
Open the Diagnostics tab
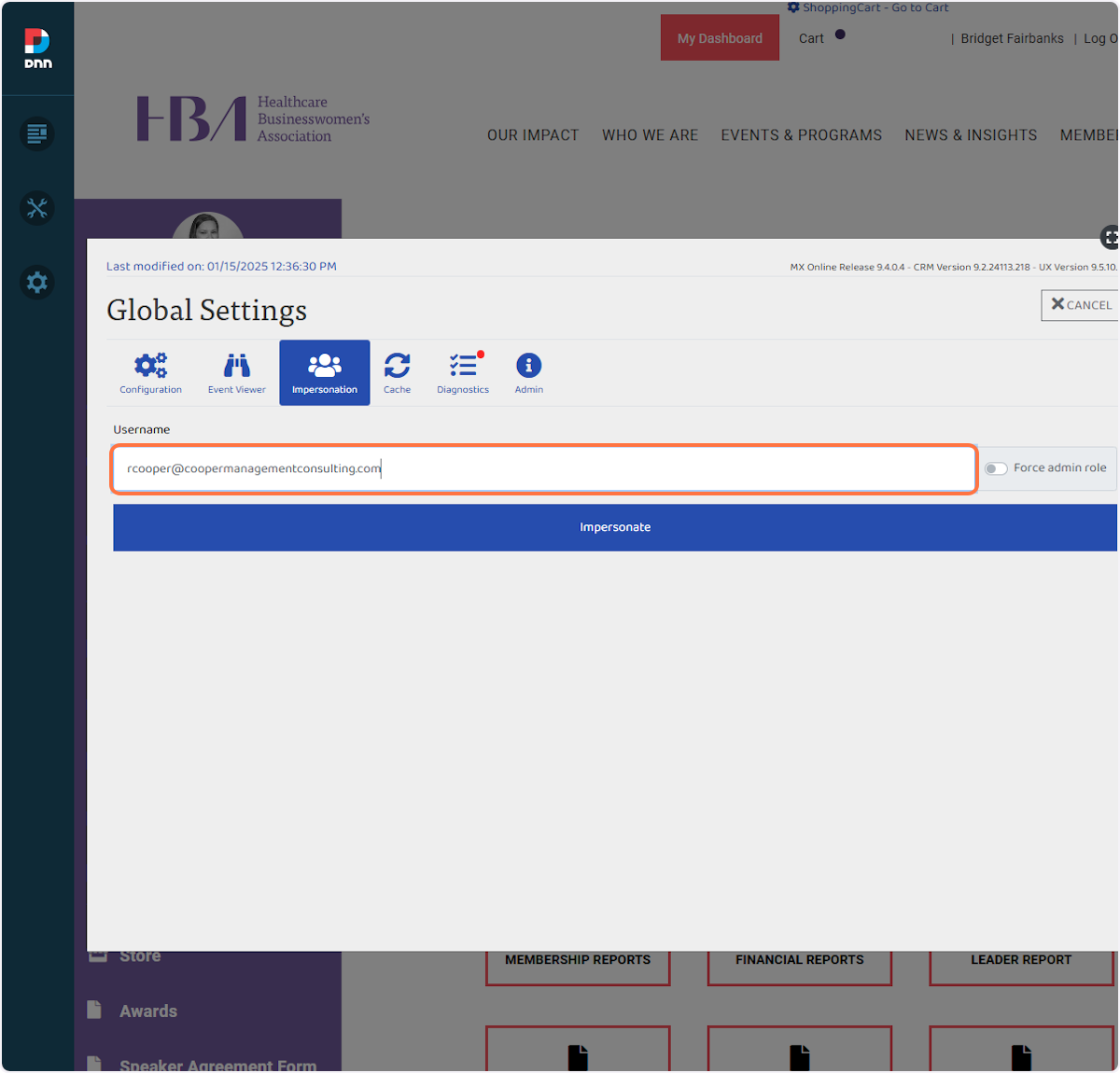[x=463, y=372]
